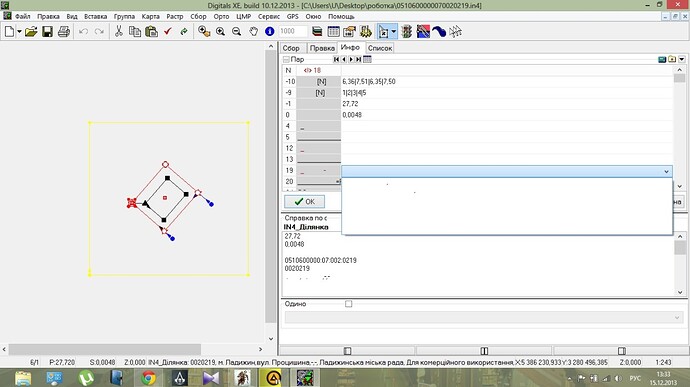Image resolution: width=690 pixels, height=387 pixels.
Task: Cut selection with the scissors icon
Action: coord(118,32)
